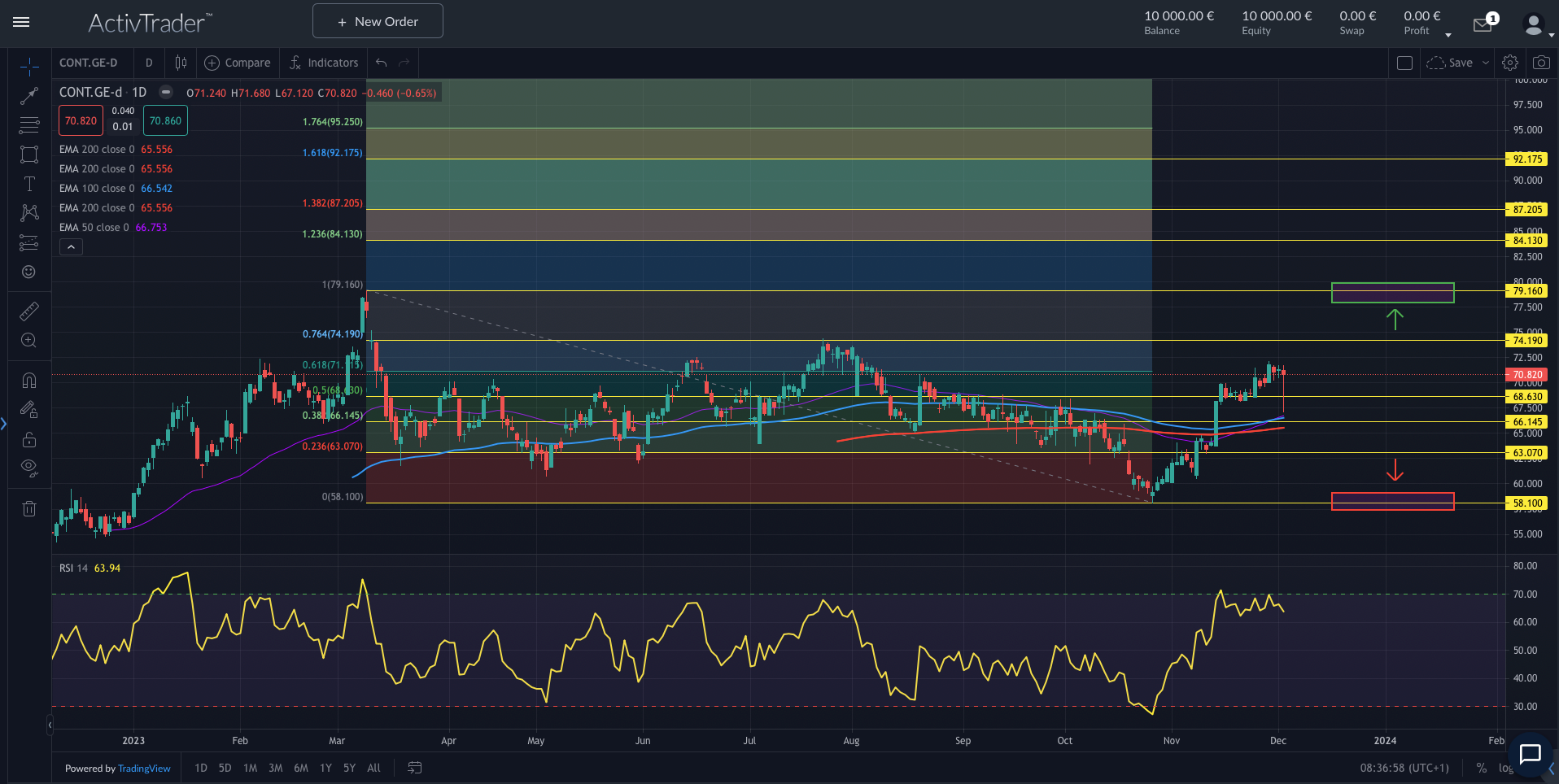Open the text annotation tool
Viewport: 1559px width, 784px height.
pyautogui.click(x=29, y=184)
